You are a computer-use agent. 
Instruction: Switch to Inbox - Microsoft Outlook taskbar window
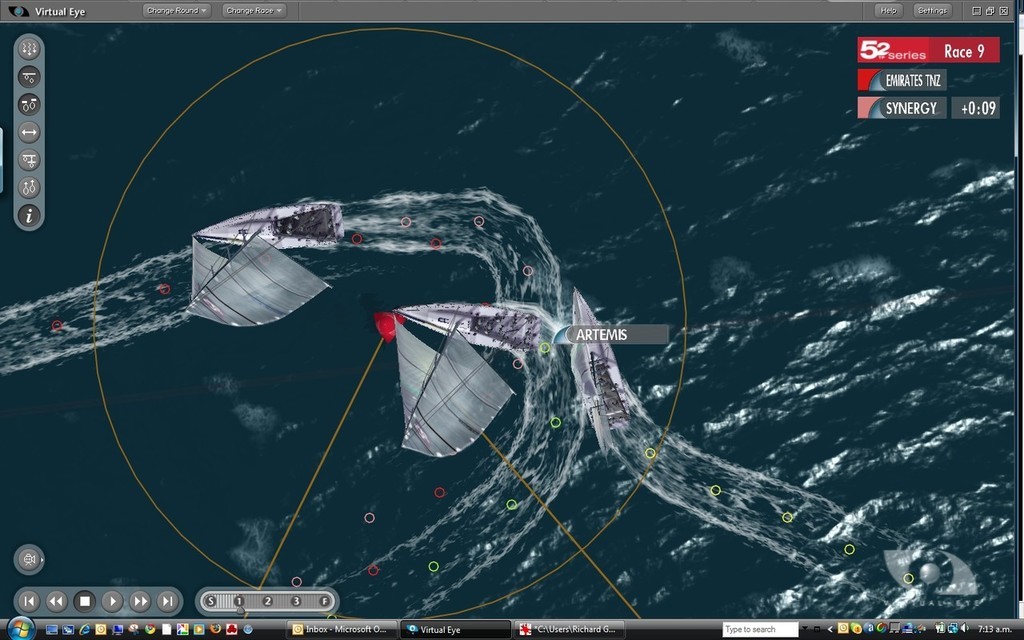coord(341,630)
